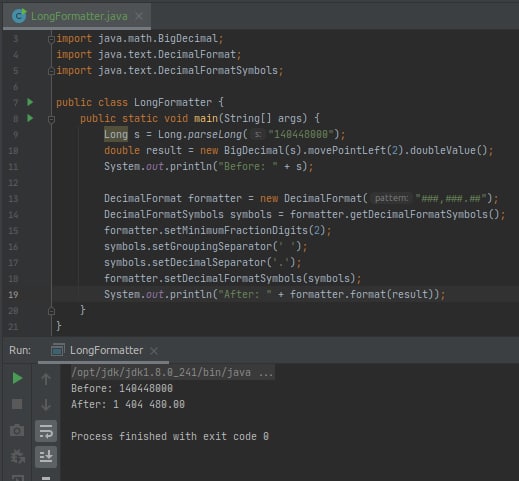Run the LongFormatter class via gutter arrow

coord(30,102)
